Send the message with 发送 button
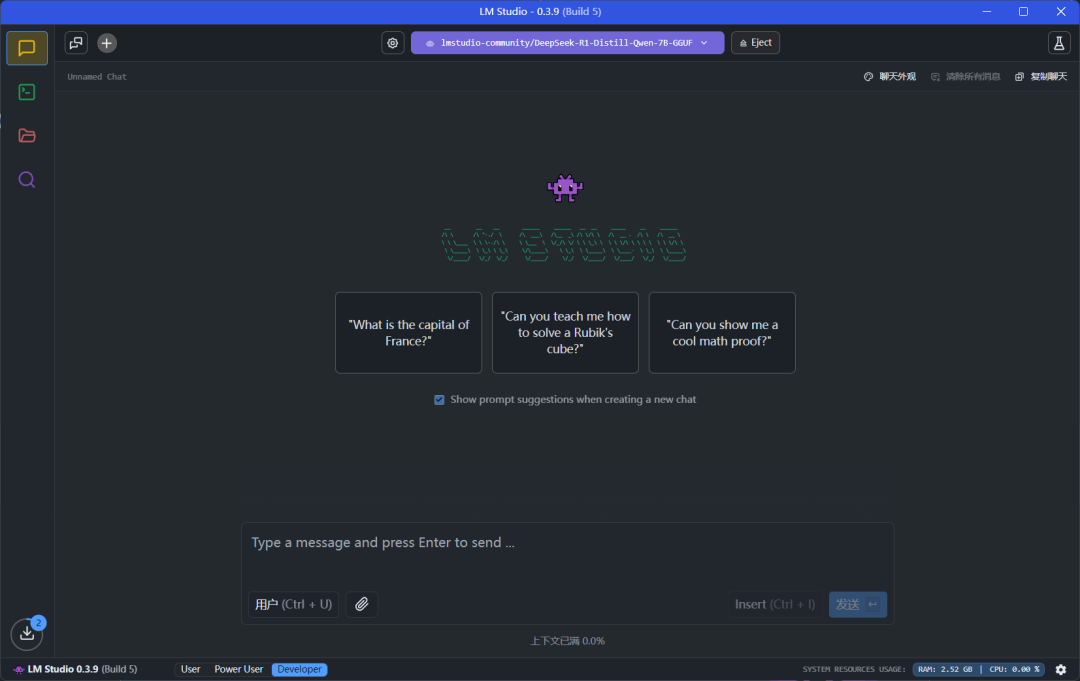The width and height of the screenshot is (1080, 681). [858, 605]
